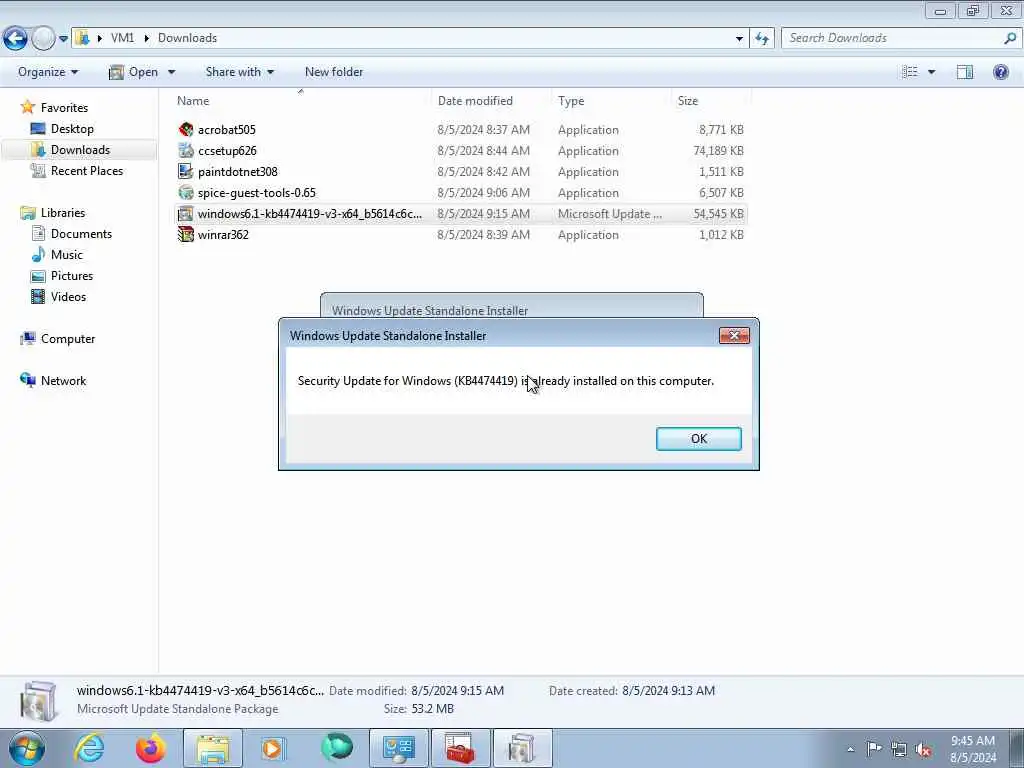Click the Action Center flag icon

coord(874,749)
